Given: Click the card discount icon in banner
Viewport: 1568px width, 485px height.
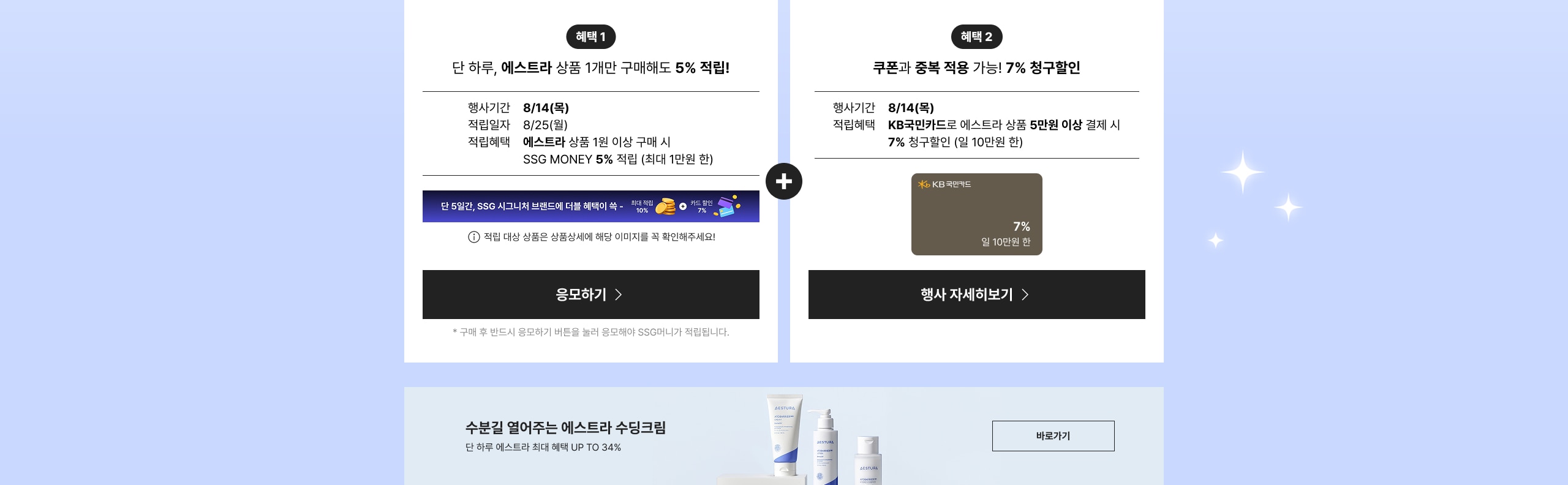Looking at the screenshot, I should pyautogui.click(x=728, y=206).
